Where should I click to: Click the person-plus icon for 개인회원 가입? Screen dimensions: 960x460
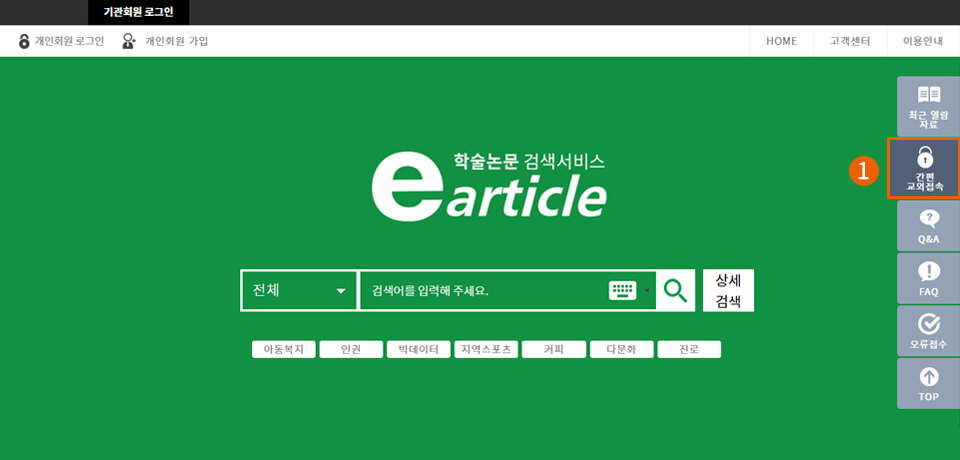click(129, 42)
